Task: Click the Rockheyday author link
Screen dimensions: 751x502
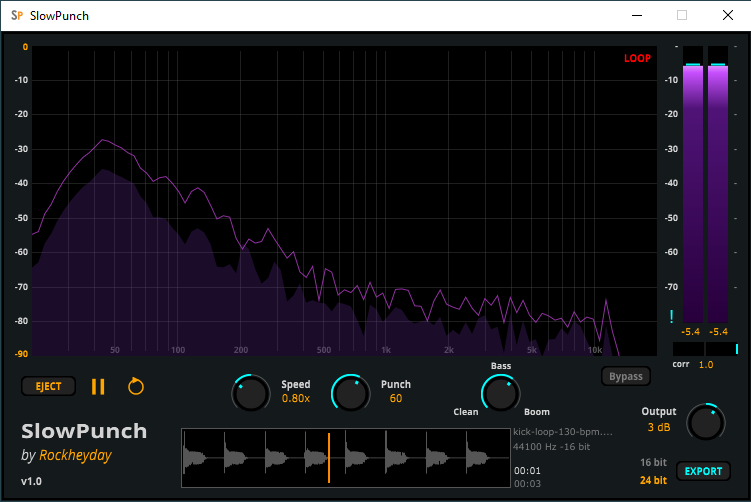Action: 74,455
